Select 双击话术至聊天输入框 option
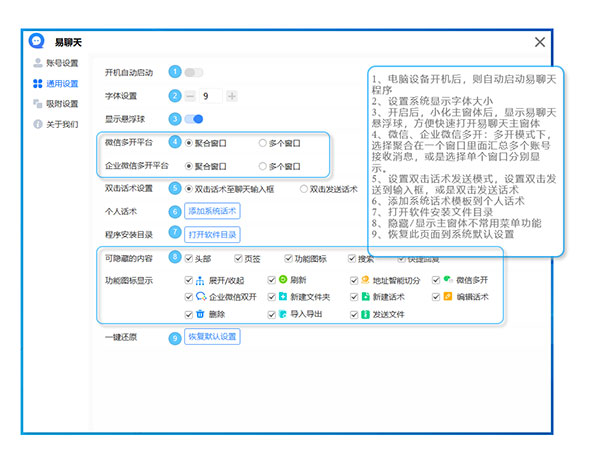Screen dimensions: 600x464 click(189, 189)
